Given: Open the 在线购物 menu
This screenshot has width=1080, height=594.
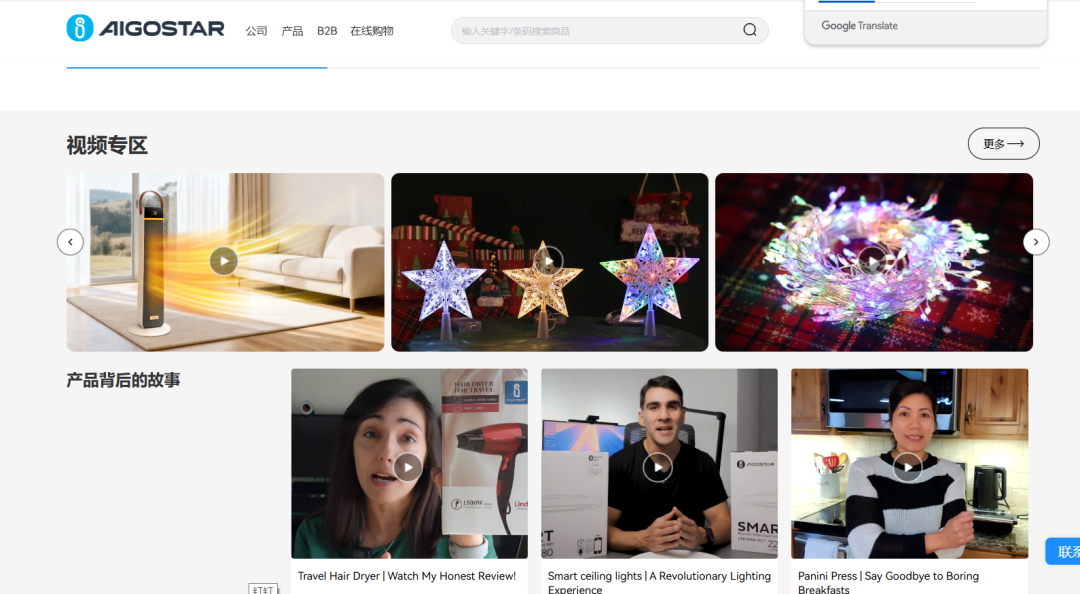Looking at the screenshot, I should click(x=372, y=31).
